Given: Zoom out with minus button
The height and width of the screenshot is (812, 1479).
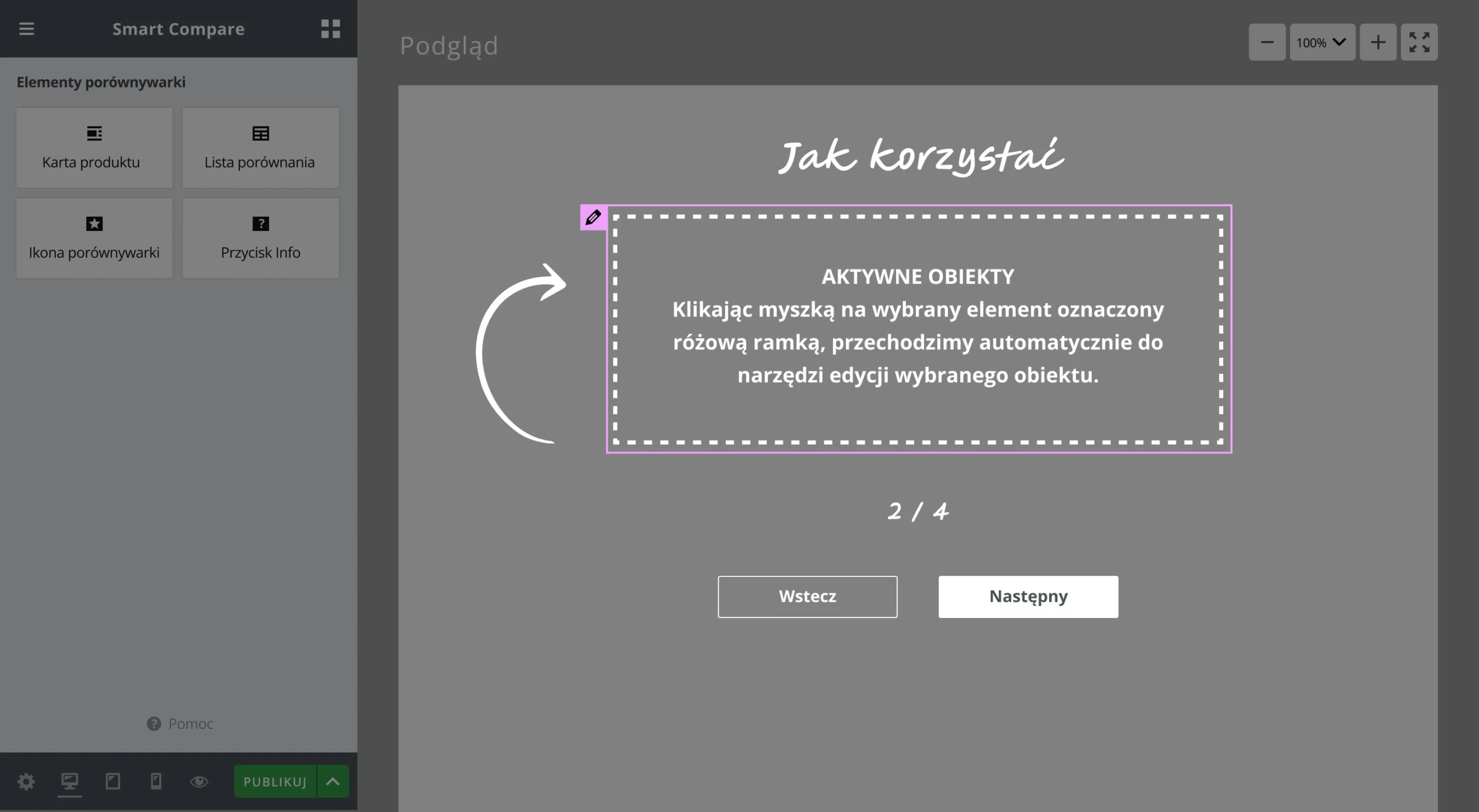Looking at the screenshot, I should pyautogui.click(x=1267, y=42).
